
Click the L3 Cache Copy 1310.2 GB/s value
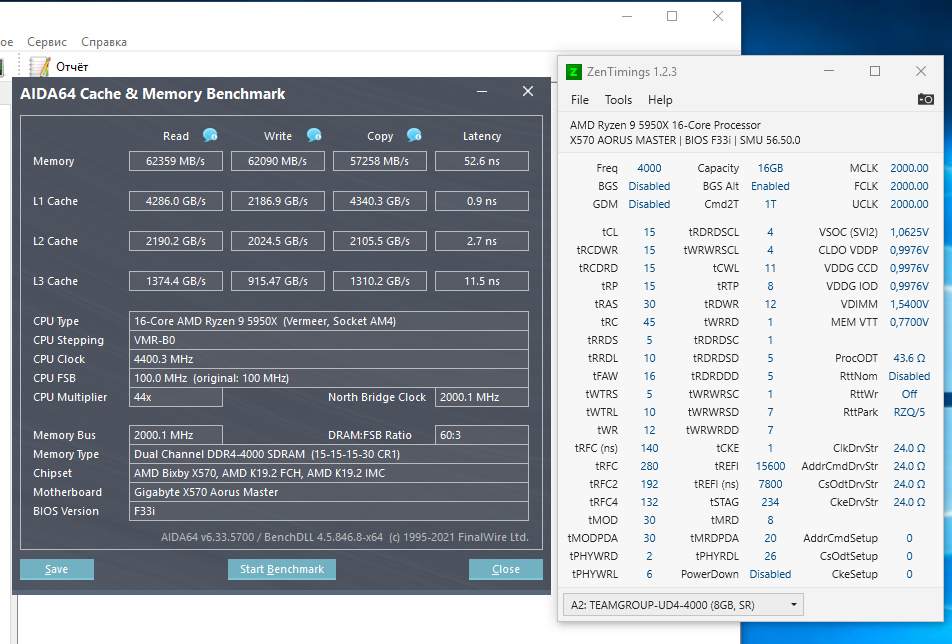(x=379, y=281)
